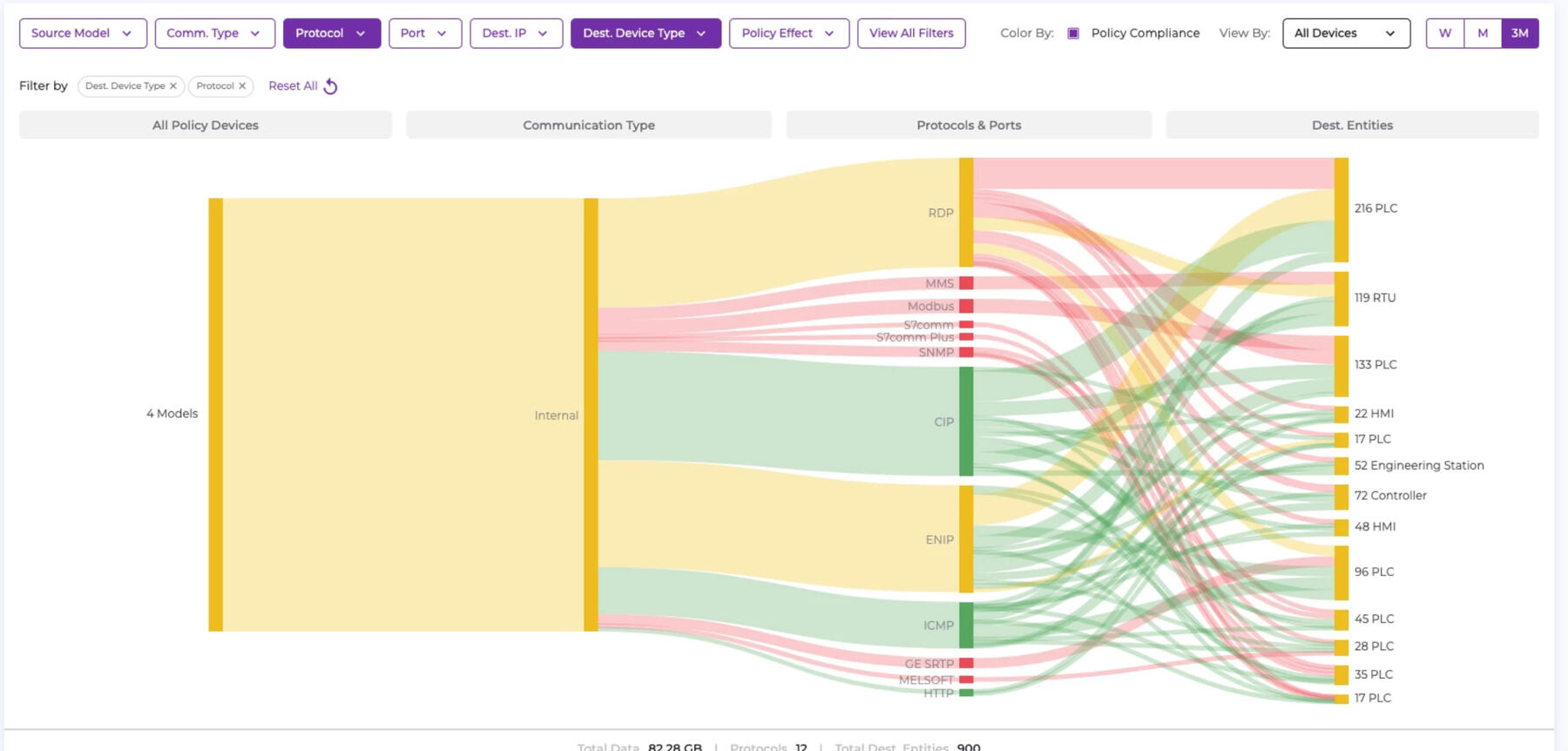Remove the Dest. Device Type filter chip
1568x751 pixels.
[173, 86]
